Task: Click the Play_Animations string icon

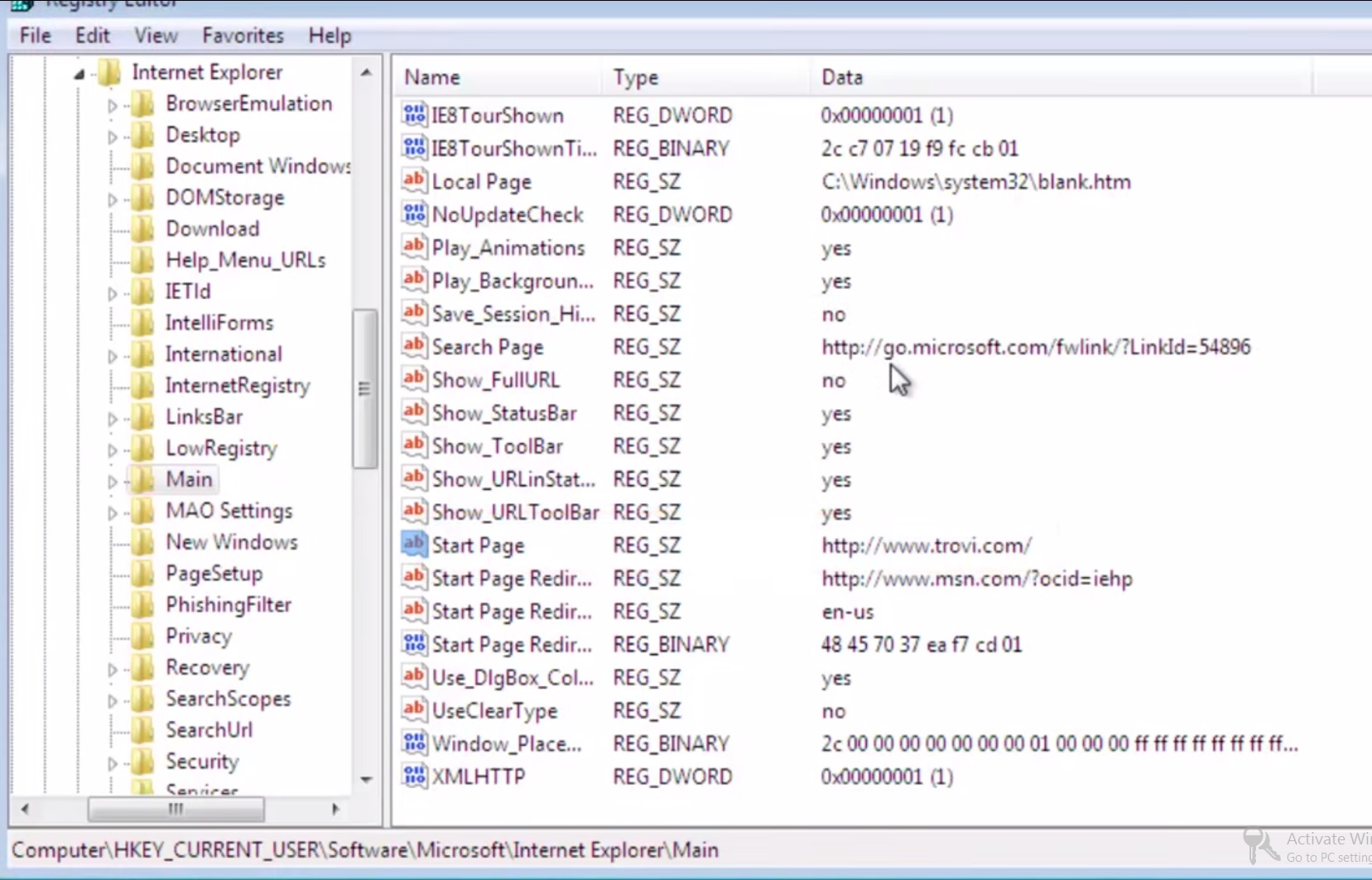Action: [414, 246]
